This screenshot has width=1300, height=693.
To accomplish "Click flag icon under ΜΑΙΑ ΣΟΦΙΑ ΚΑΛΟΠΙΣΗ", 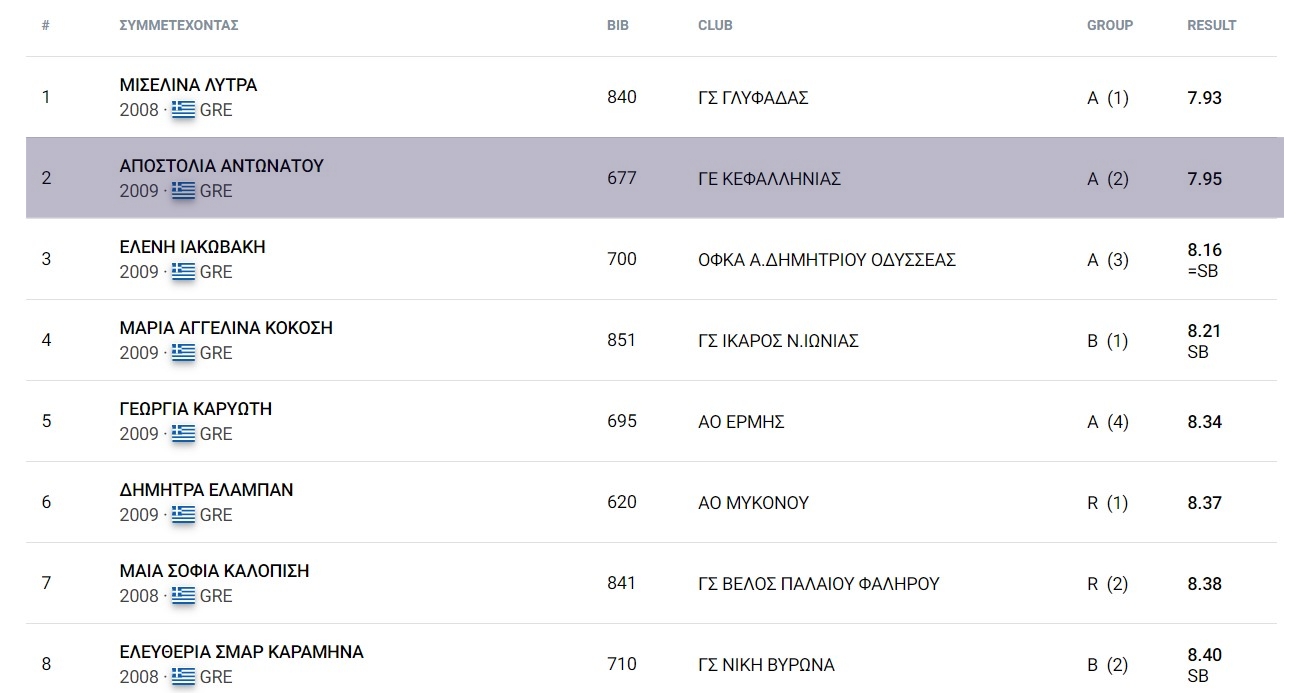I will (183, 596).
